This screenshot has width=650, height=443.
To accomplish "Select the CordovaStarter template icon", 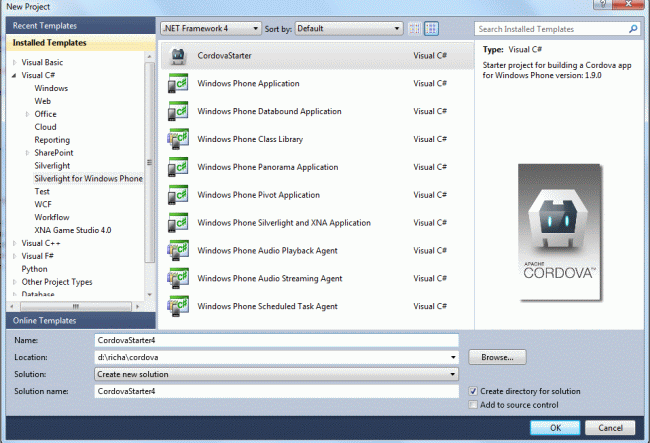I will (x=178, y=56).
